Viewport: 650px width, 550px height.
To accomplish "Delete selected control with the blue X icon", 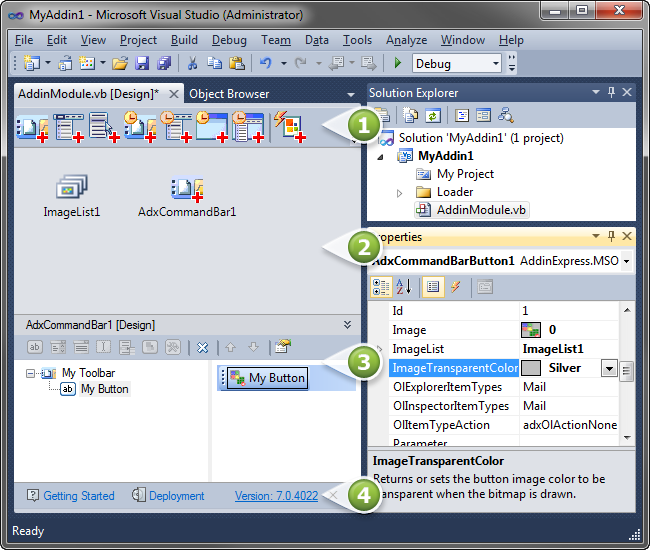I will click(202, 347).
